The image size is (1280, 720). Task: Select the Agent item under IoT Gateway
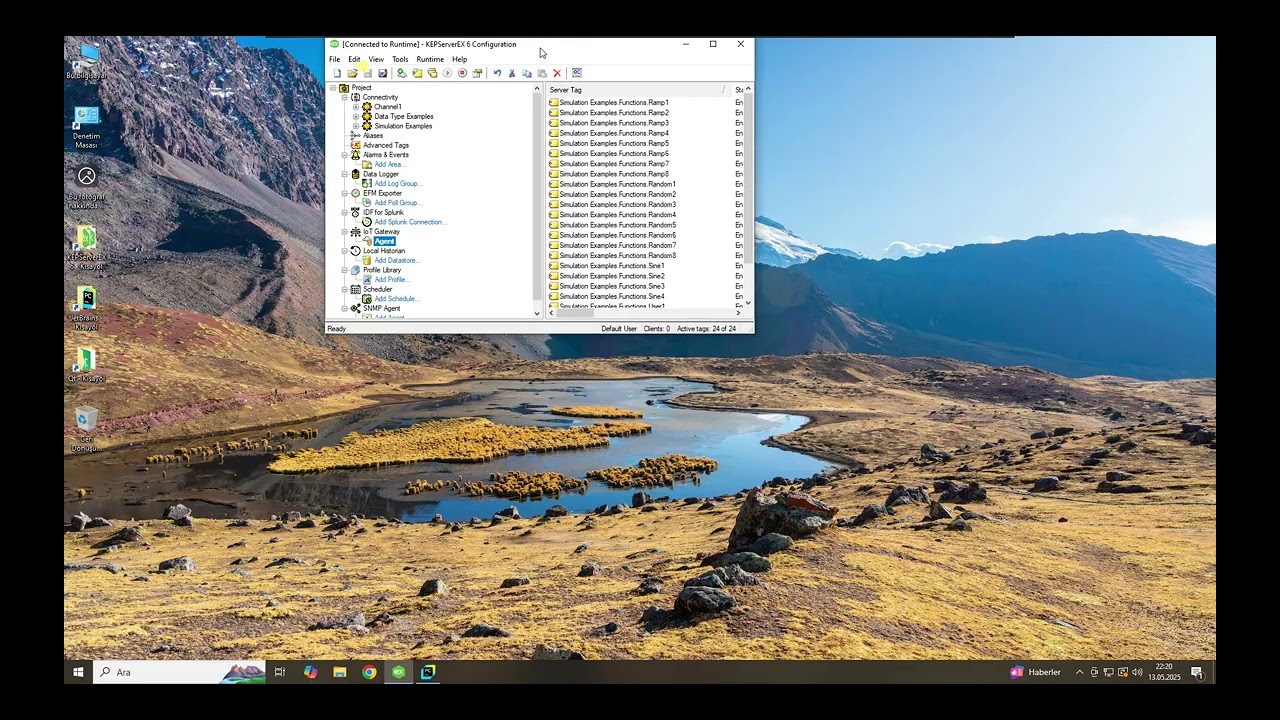pyautogui.click(x=384, y=241)
